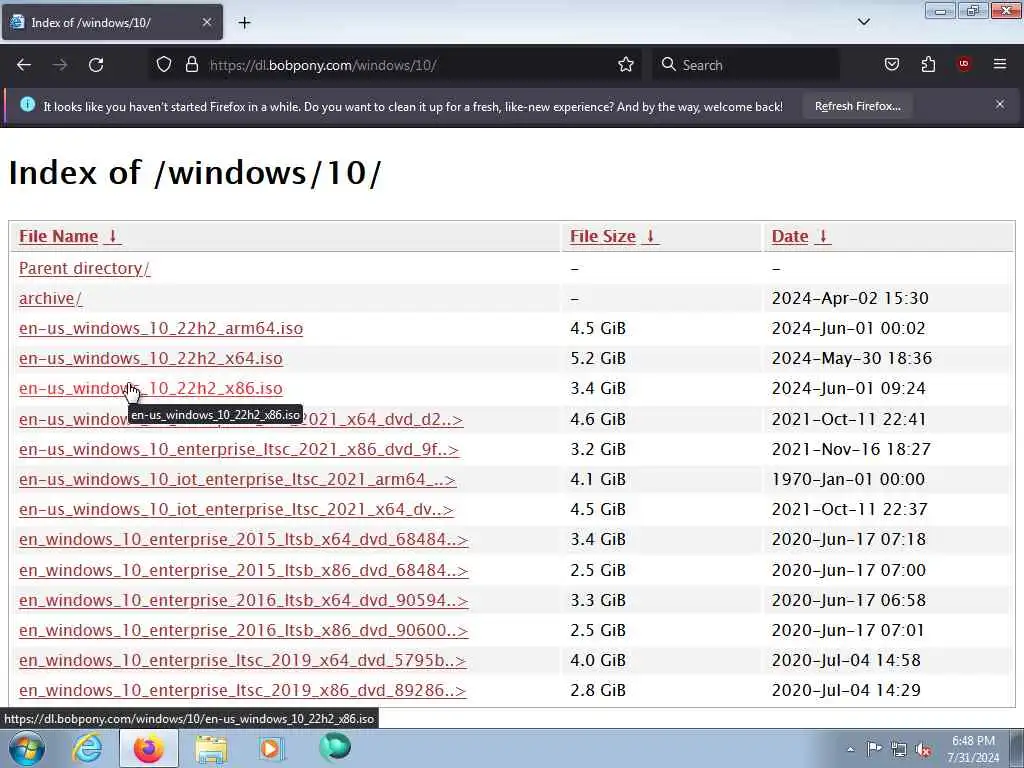This screenshot has width=1024, height=768.
Task: Reload the page with the refresh icon
Action: point(96,65)
